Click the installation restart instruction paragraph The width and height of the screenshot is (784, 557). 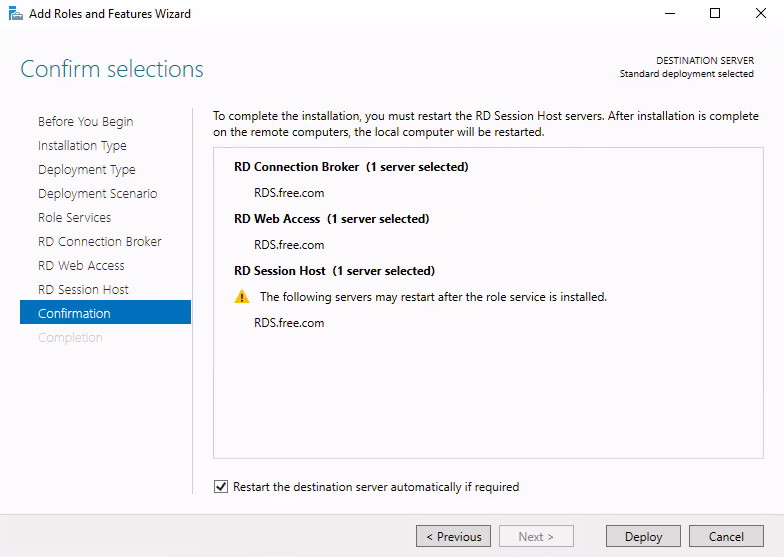486,124
